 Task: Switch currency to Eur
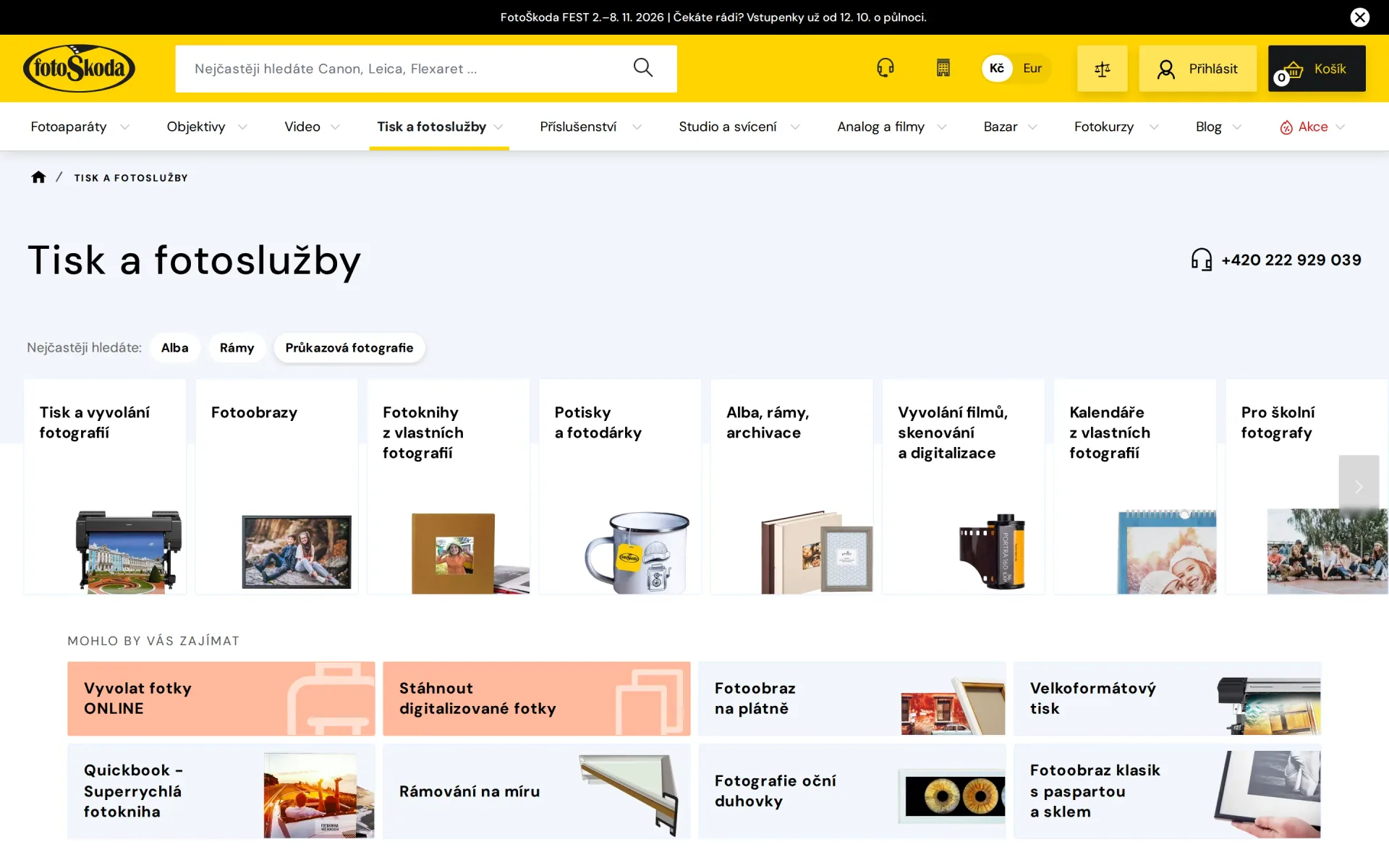1032,68
